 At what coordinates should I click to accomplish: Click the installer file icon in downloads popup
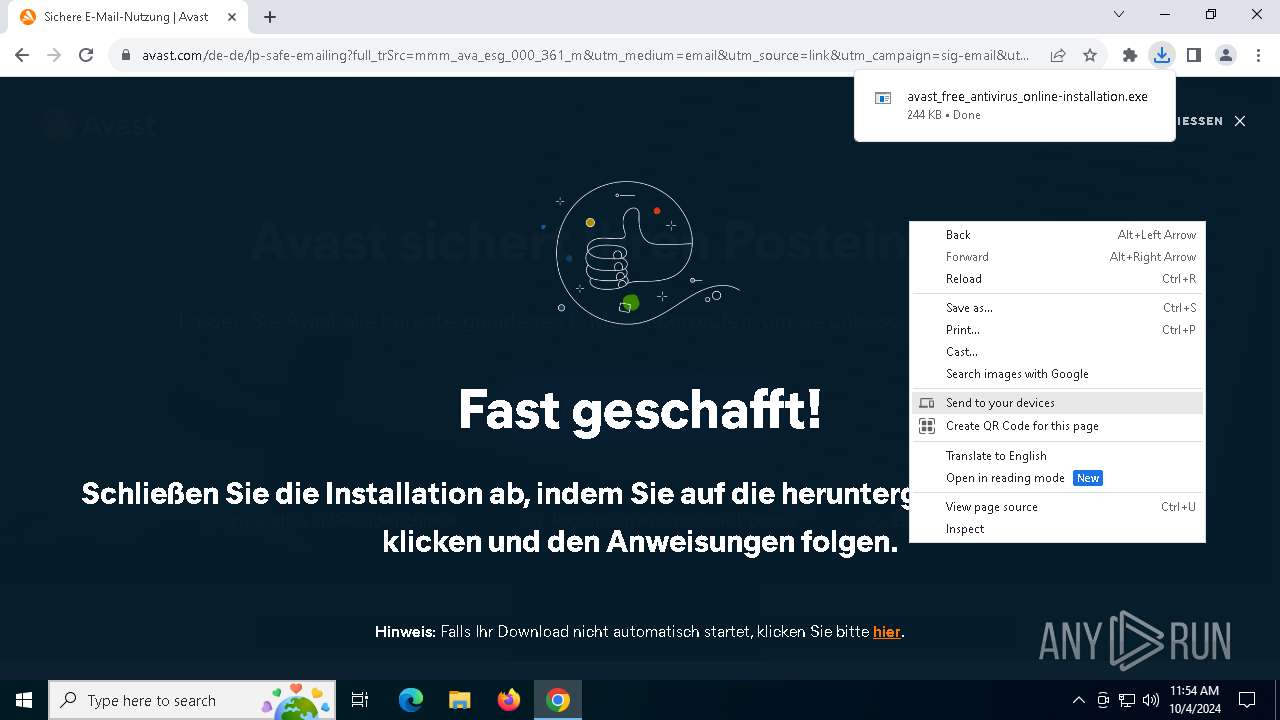[x=883, y=98]
